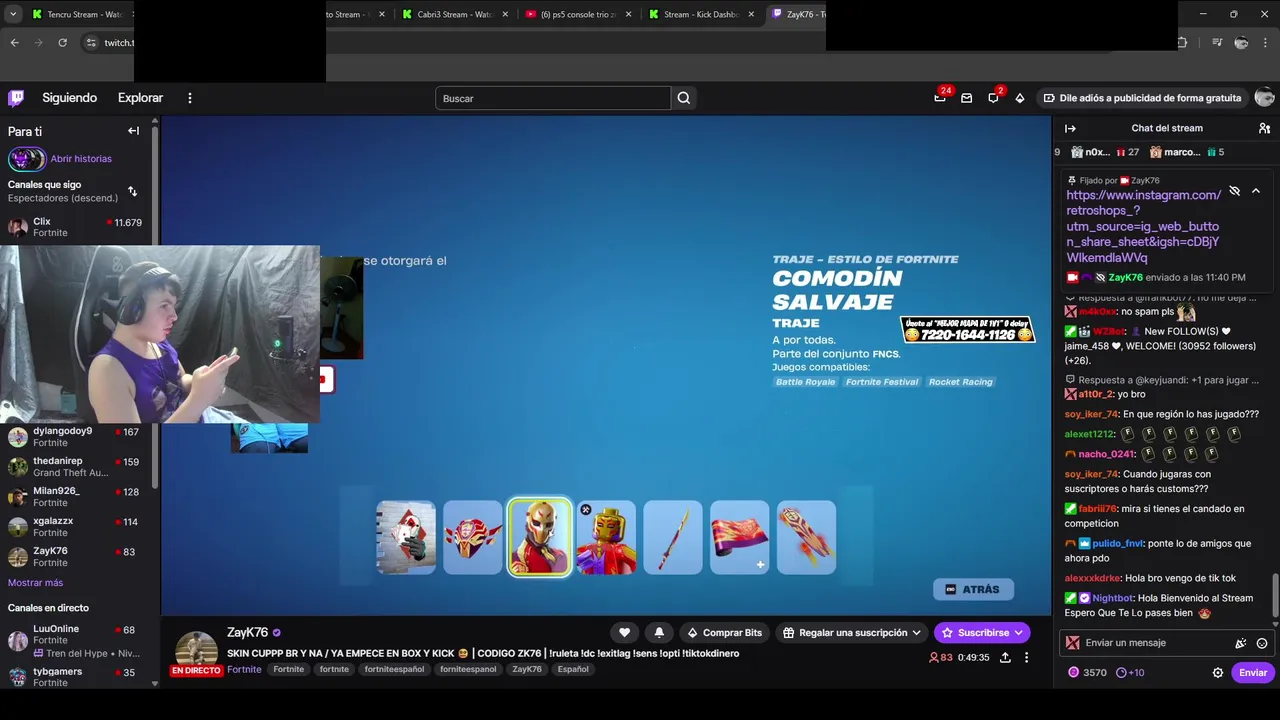Collapse the pinned message chevron
Viewport: 1280px width, 720px height.
point(1256,190)
